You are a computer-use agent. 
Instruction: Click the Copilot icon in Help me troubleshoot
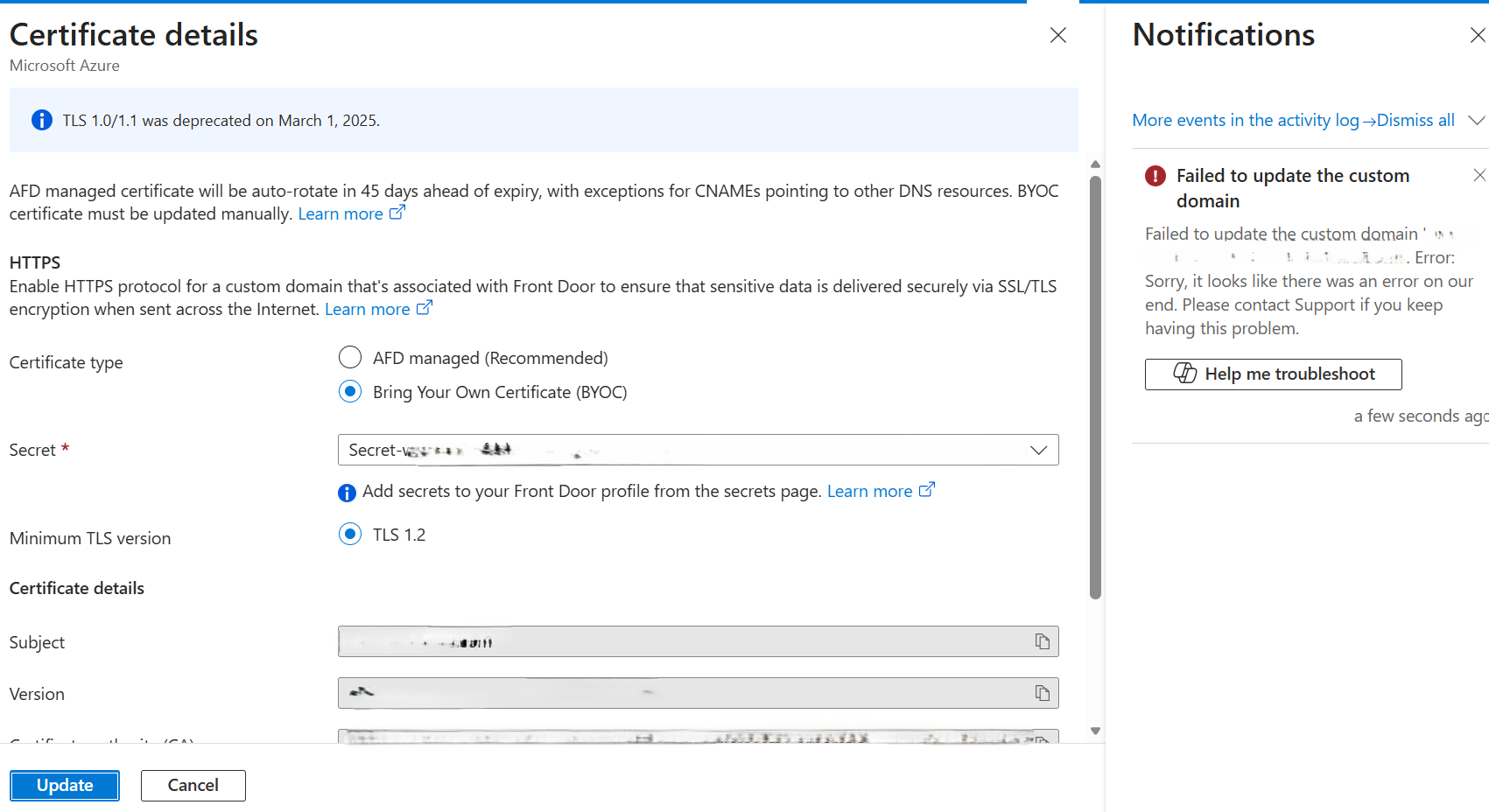pos(1186,374)
